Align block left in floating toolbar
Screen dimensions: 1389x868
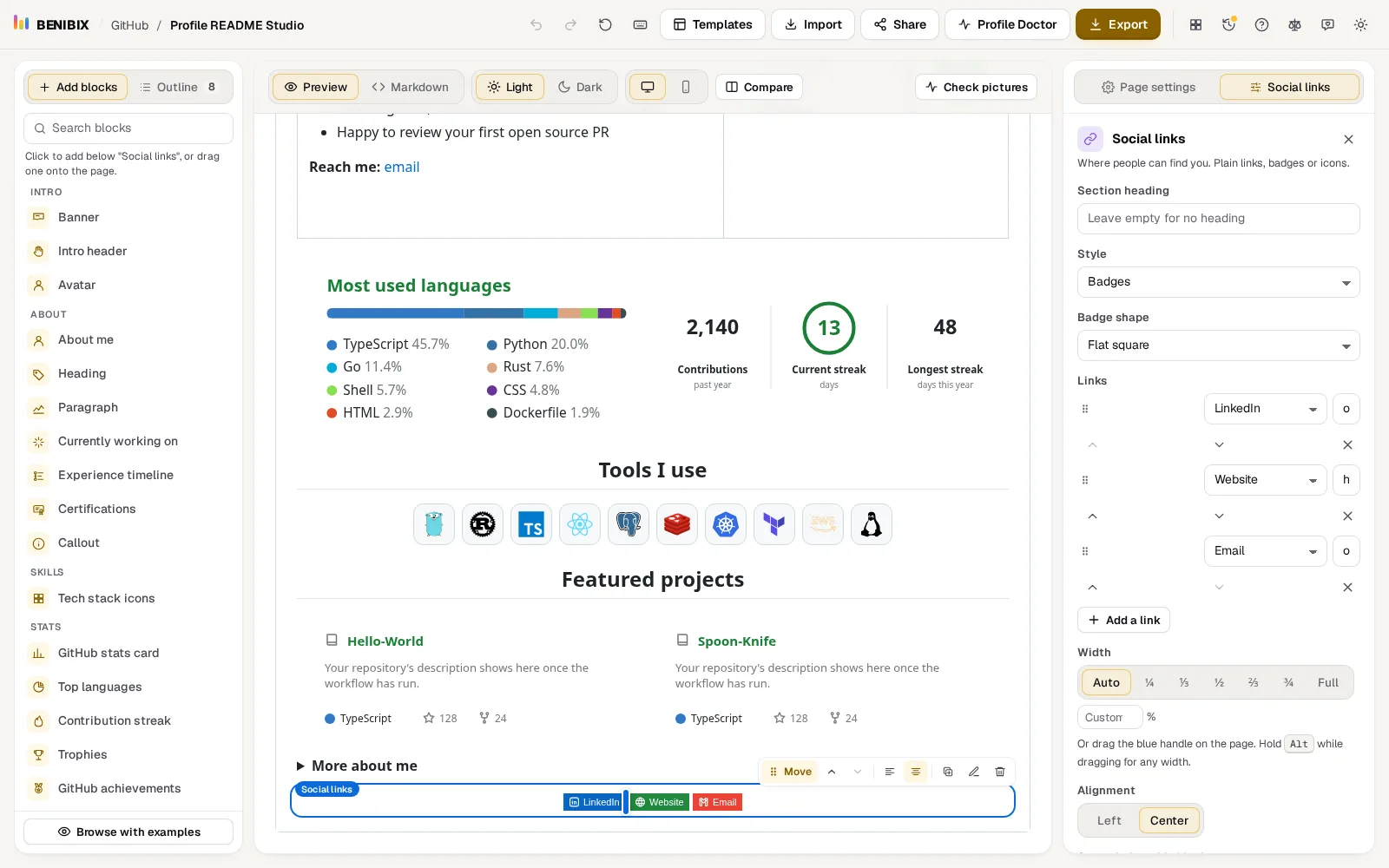(889, 772)
